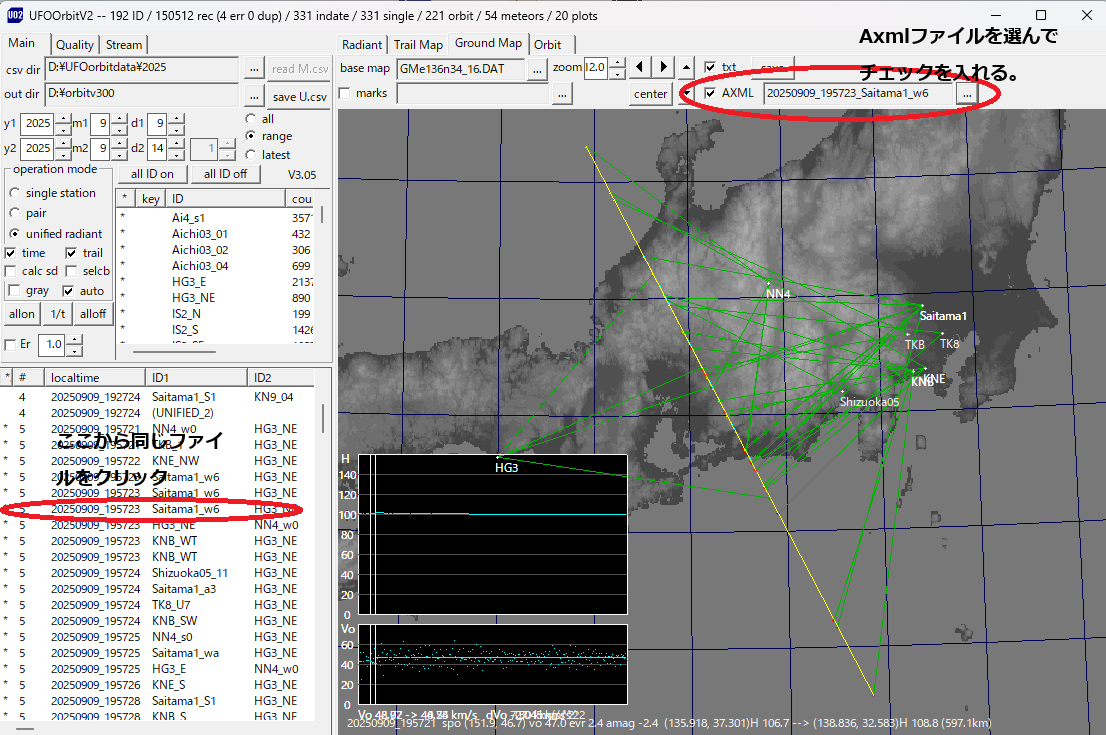Open the Quality tab
The width and height of the screenshot is (1106, 735).
(x=74, y=44)
